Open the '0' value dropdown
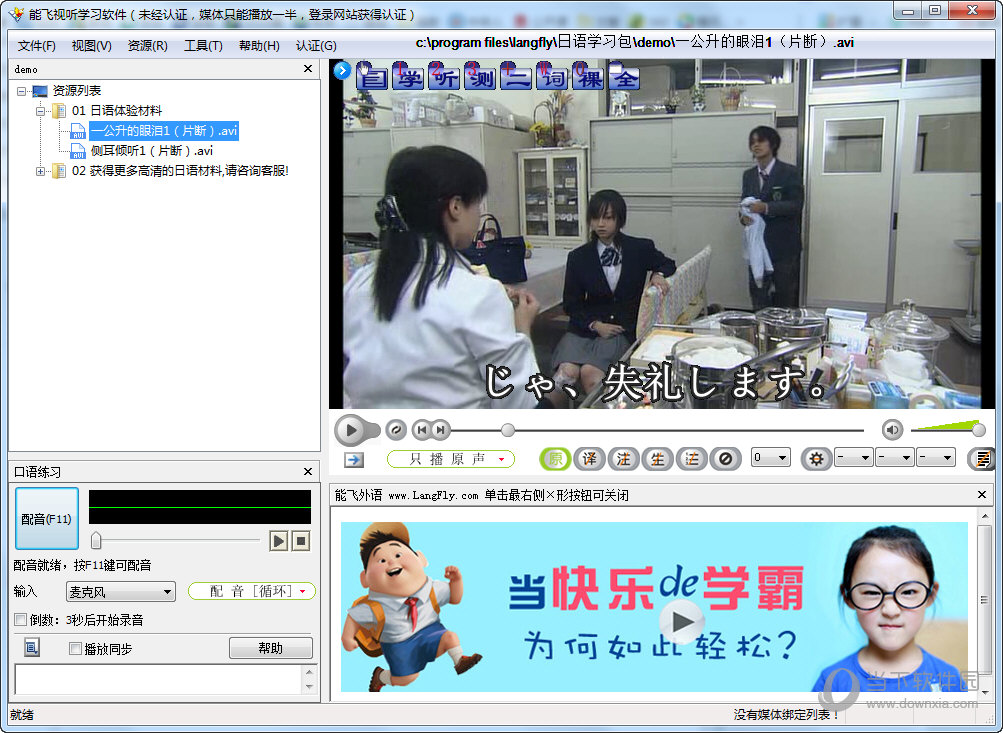The width and height of the screenshot is (1003, 733). (770, 458)
